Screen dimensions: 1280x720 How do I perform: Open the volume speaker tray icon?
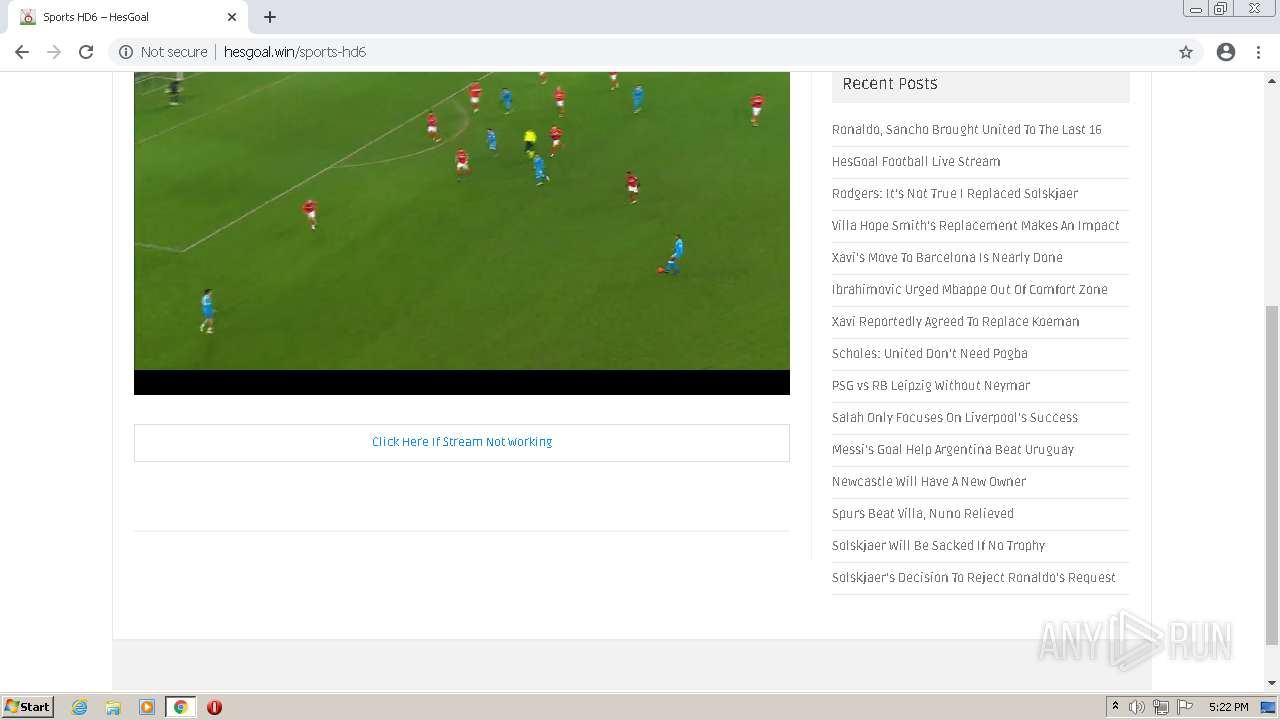tap(1137, 707)
